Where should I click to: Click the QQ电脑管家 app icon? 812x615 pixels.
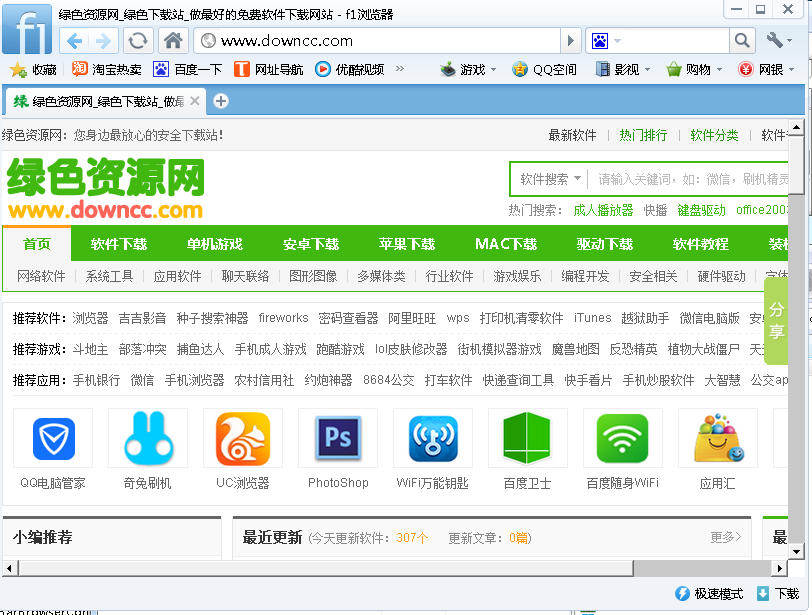coord(53,438)
